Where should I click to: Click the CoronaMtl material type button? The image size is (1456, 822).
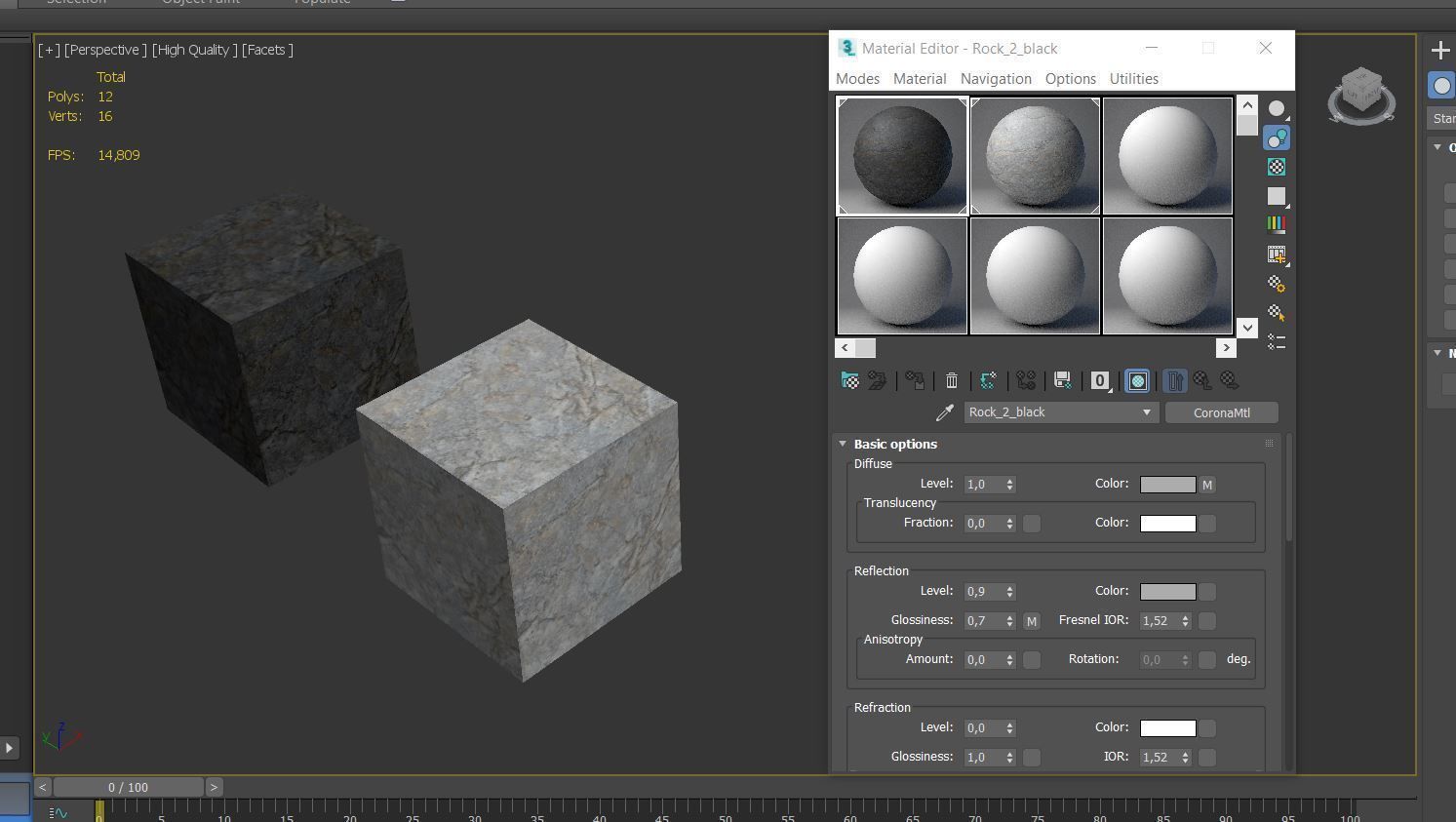[1221, 412]
